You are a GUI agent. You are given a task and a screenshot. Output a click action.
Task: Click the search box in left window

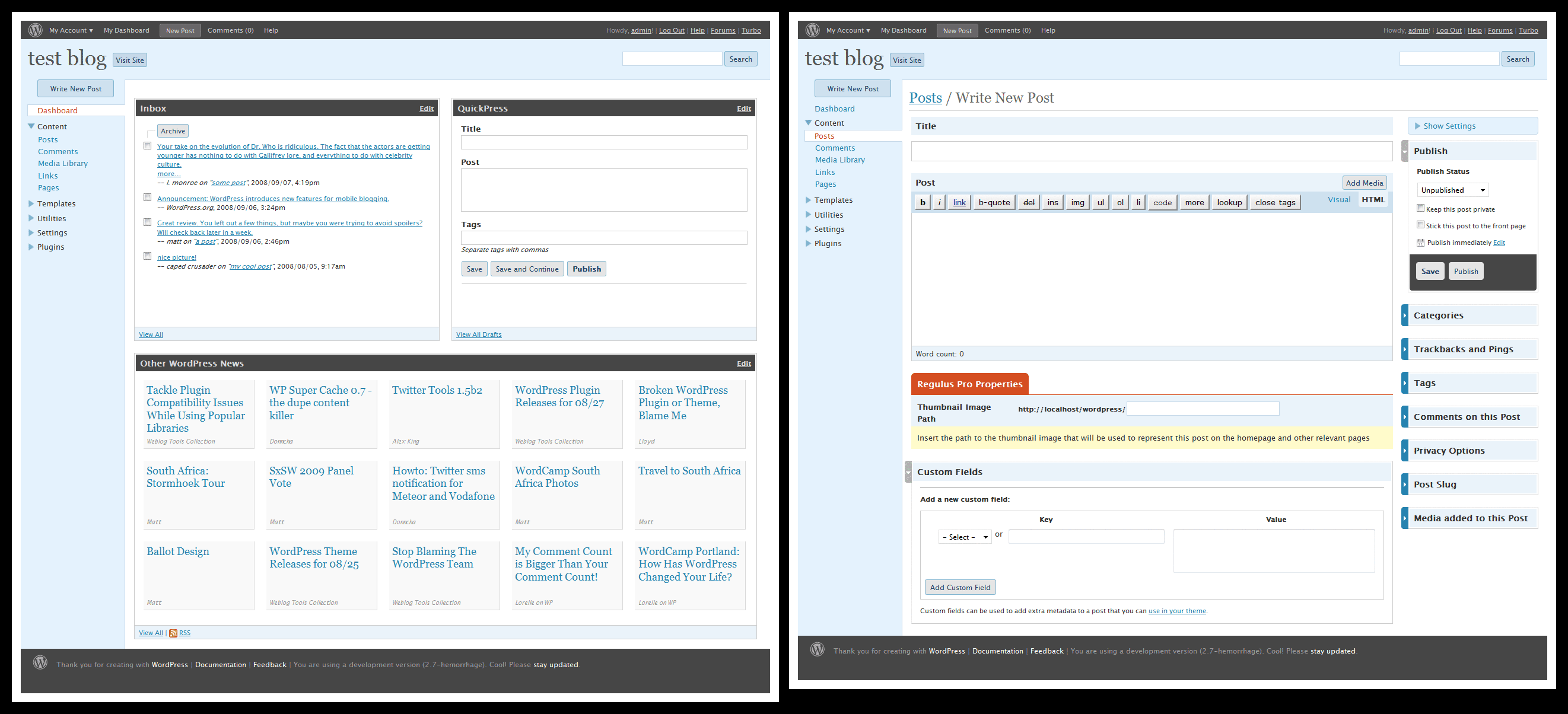point(672,59)
